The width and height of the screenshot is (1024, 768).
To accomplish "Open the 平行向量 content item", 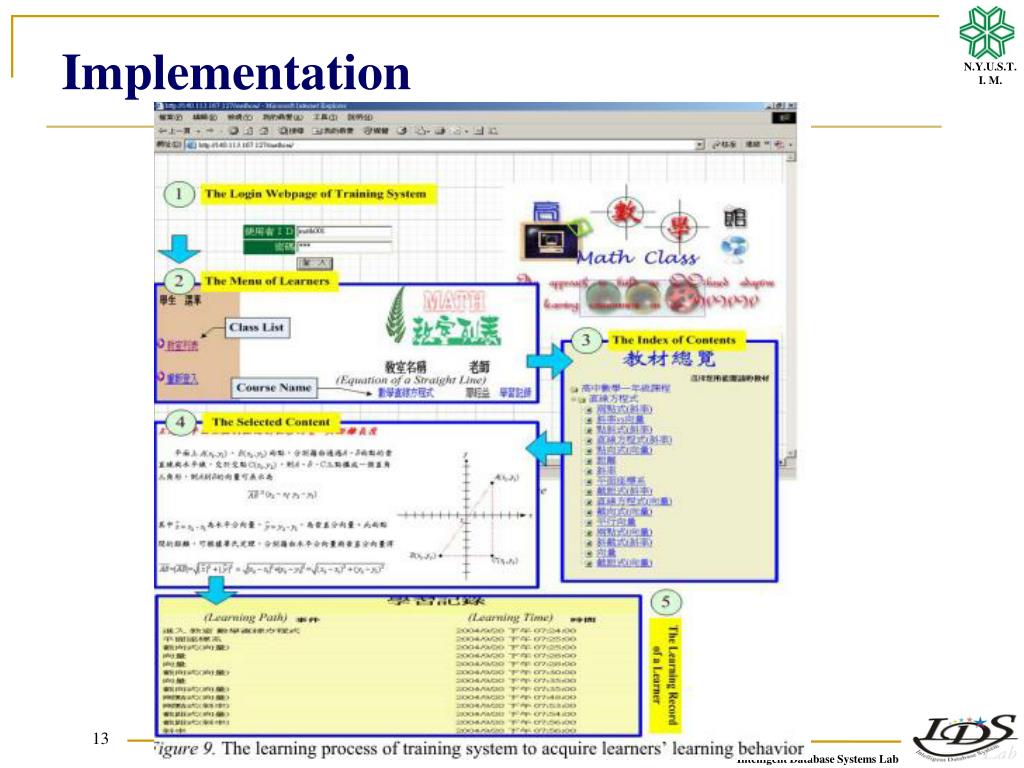I will pos(616,521).
